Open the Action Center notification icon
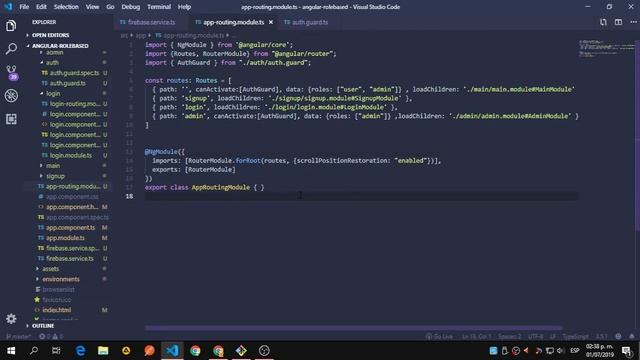 tap(627, 351)
